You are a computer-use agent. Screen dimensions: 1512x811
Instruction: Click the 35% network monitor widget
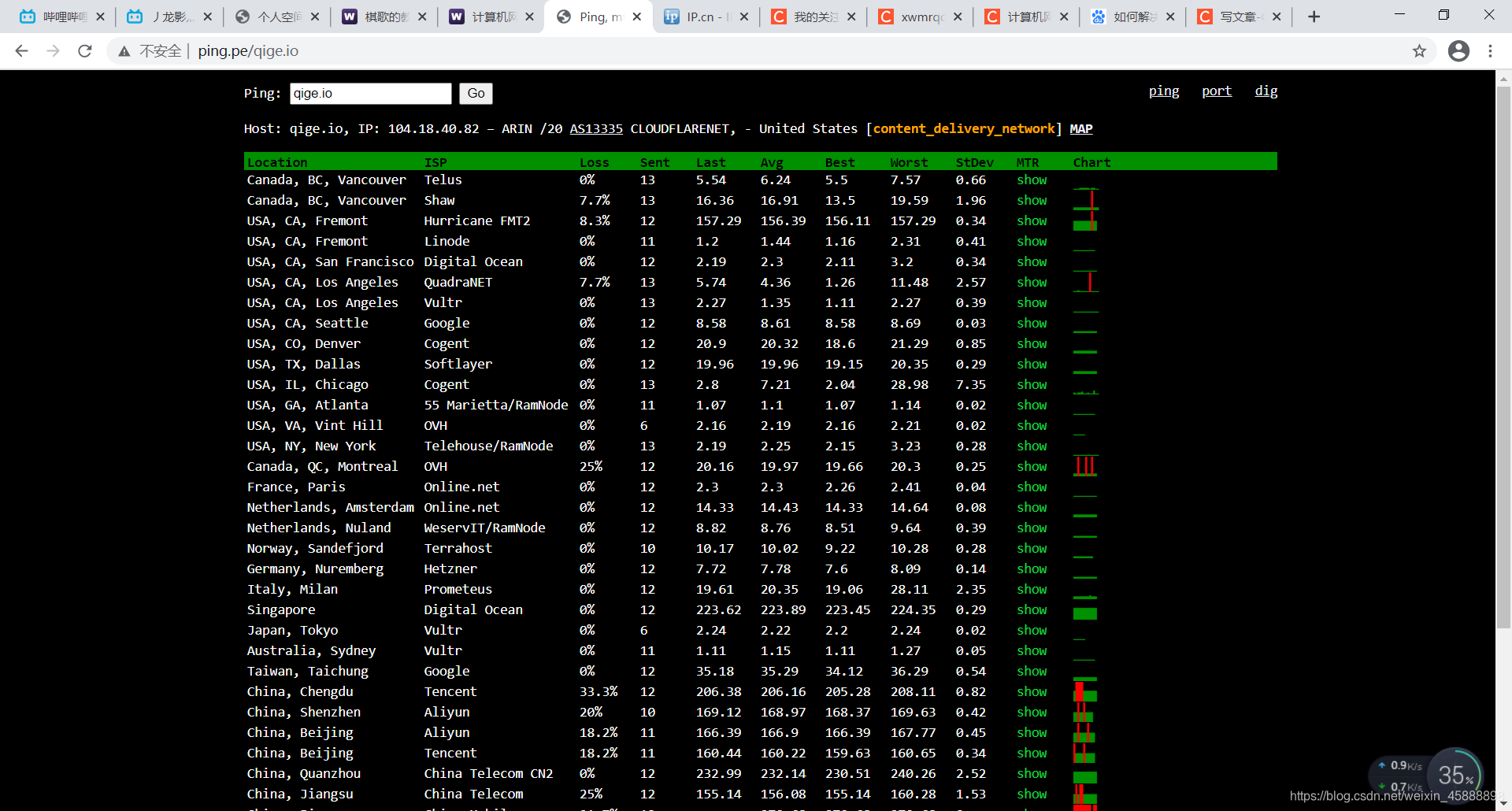1455,776
